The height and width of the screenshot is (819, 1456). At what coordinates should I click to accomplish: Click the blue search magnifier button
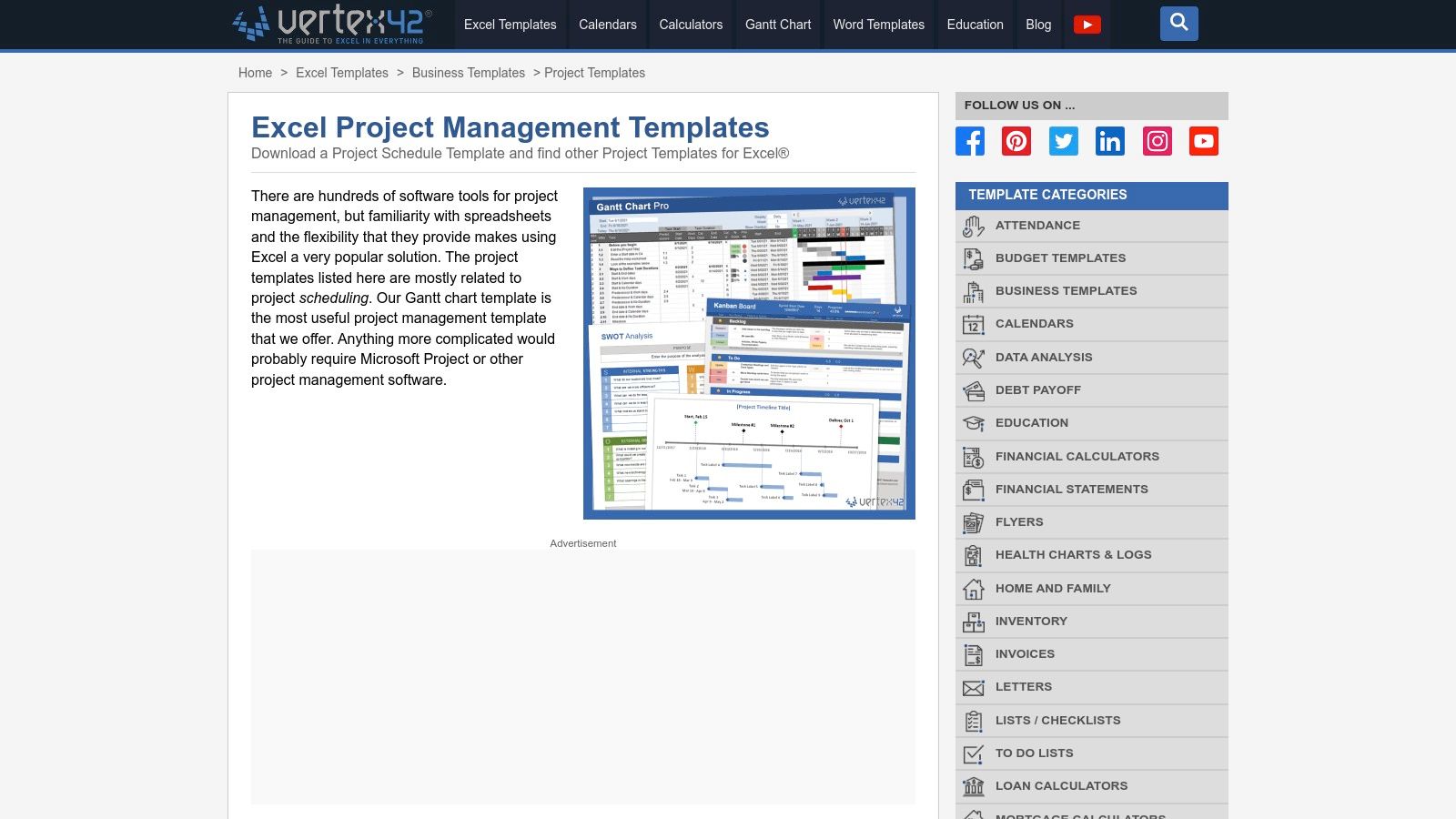1178,24
